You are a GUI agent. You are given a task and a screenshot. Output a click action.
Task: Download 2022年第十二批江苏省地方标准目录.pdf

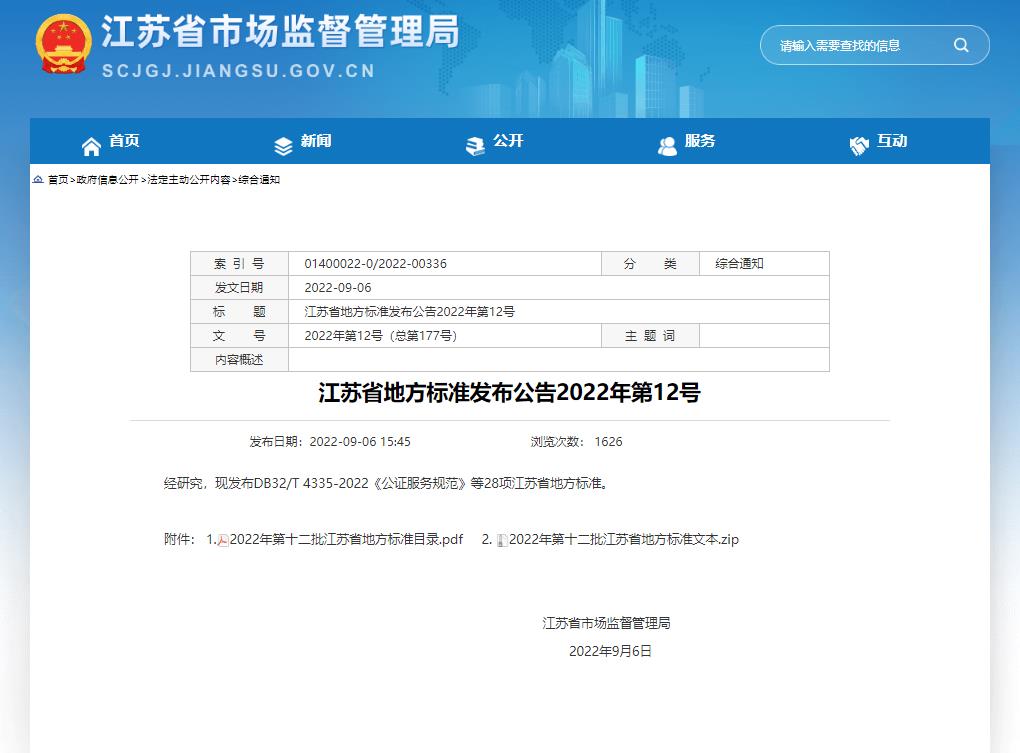tap(346, 539)
